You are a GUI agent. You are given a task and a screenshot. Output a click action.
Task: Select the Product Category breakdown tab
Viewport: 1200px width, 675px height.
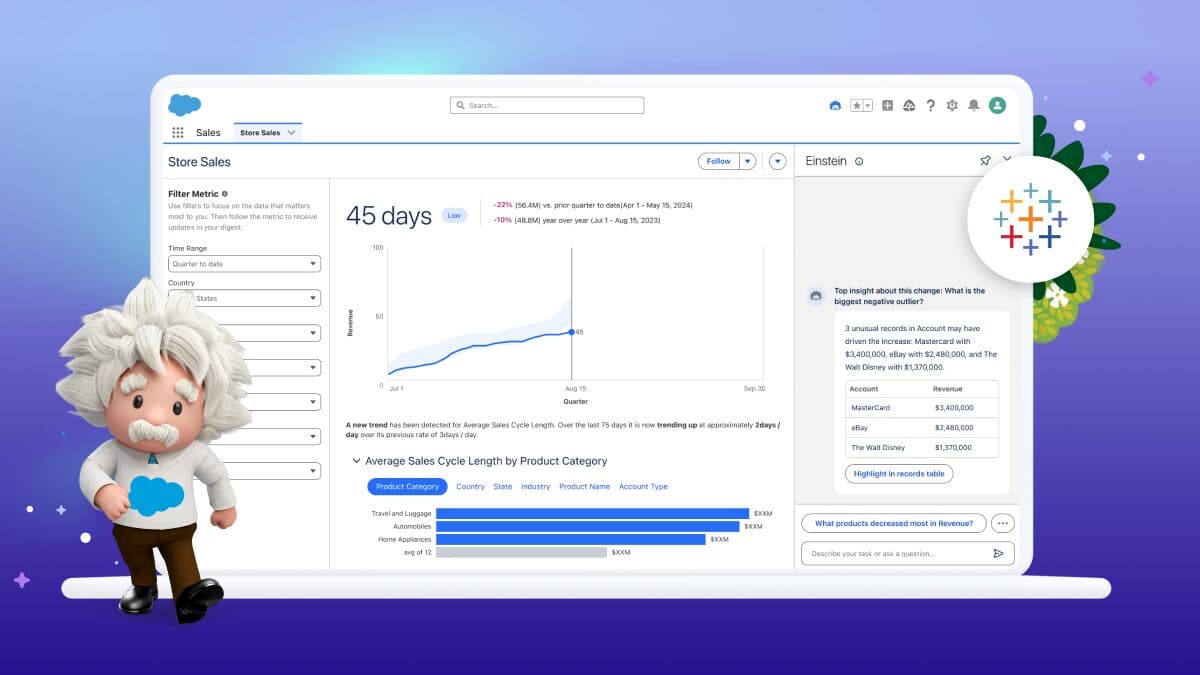407,486
